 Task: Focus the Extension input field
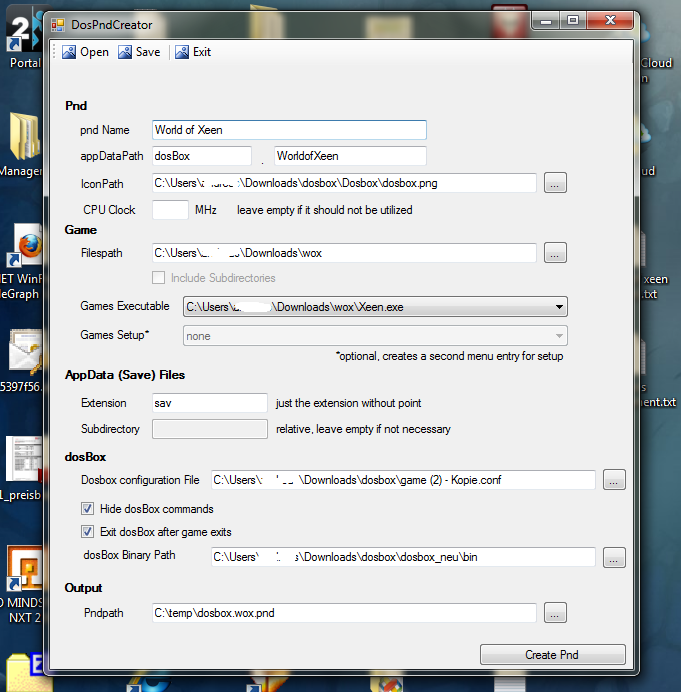(209, 403)
